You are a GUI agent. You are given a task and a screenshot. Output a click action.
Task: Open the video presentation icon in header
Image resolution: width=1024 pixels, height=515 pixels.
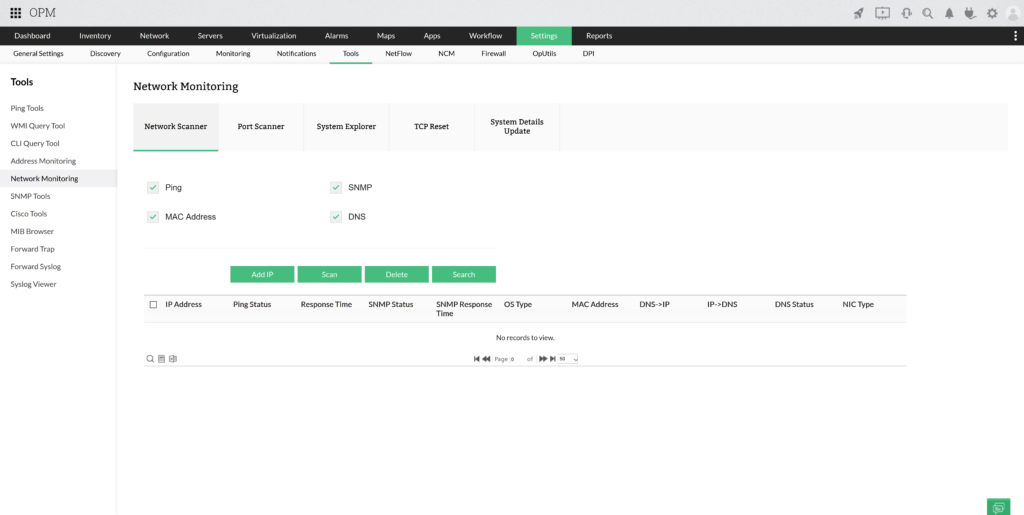pyautogui.click(x=882, y=13)
